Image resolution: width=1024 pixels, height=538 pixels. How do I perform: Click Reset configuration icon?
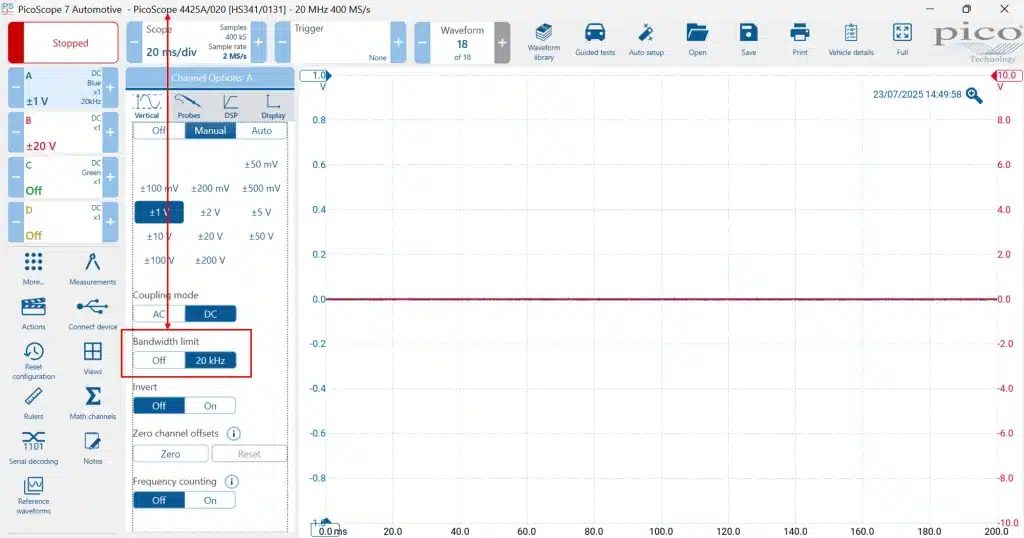click(x=33, y=360)
